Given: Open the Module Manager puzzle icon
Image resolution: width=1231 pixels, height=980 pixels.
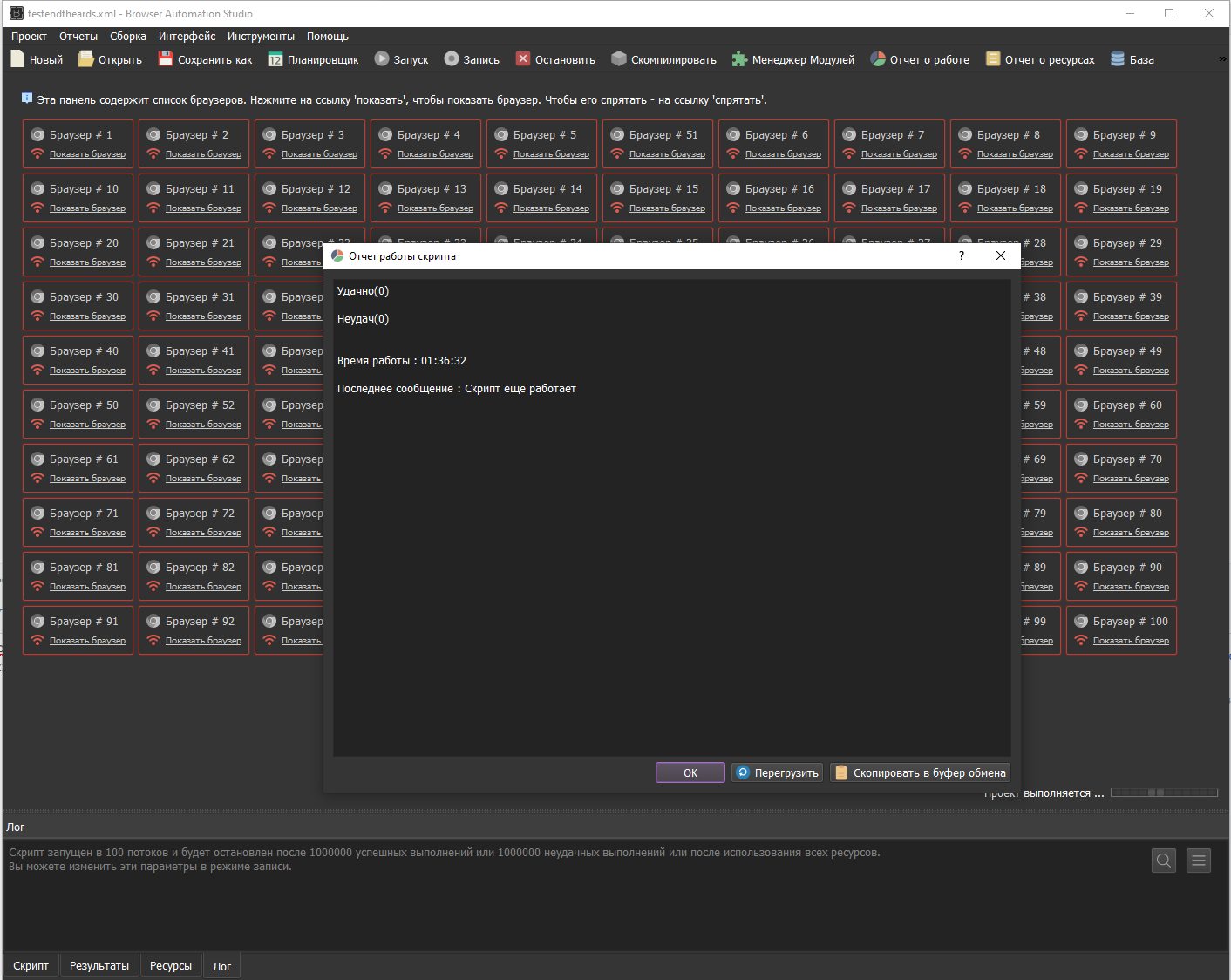Looking at the screenshot, I should point(739,59).
